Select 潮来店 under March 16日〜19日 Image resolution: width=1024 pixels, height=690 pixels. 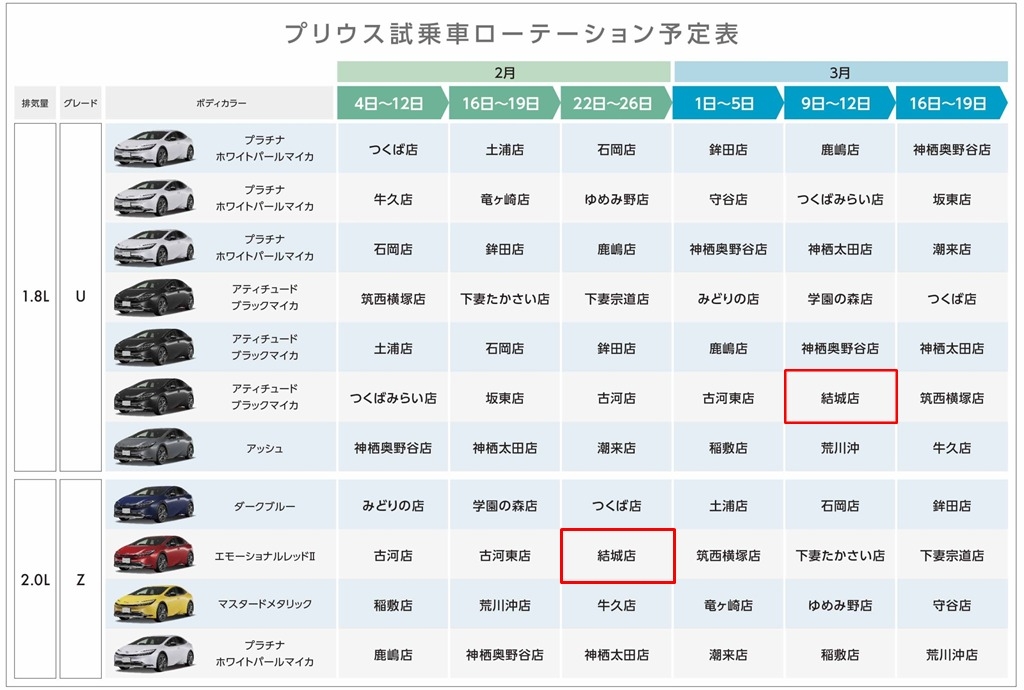pos(951,249)
